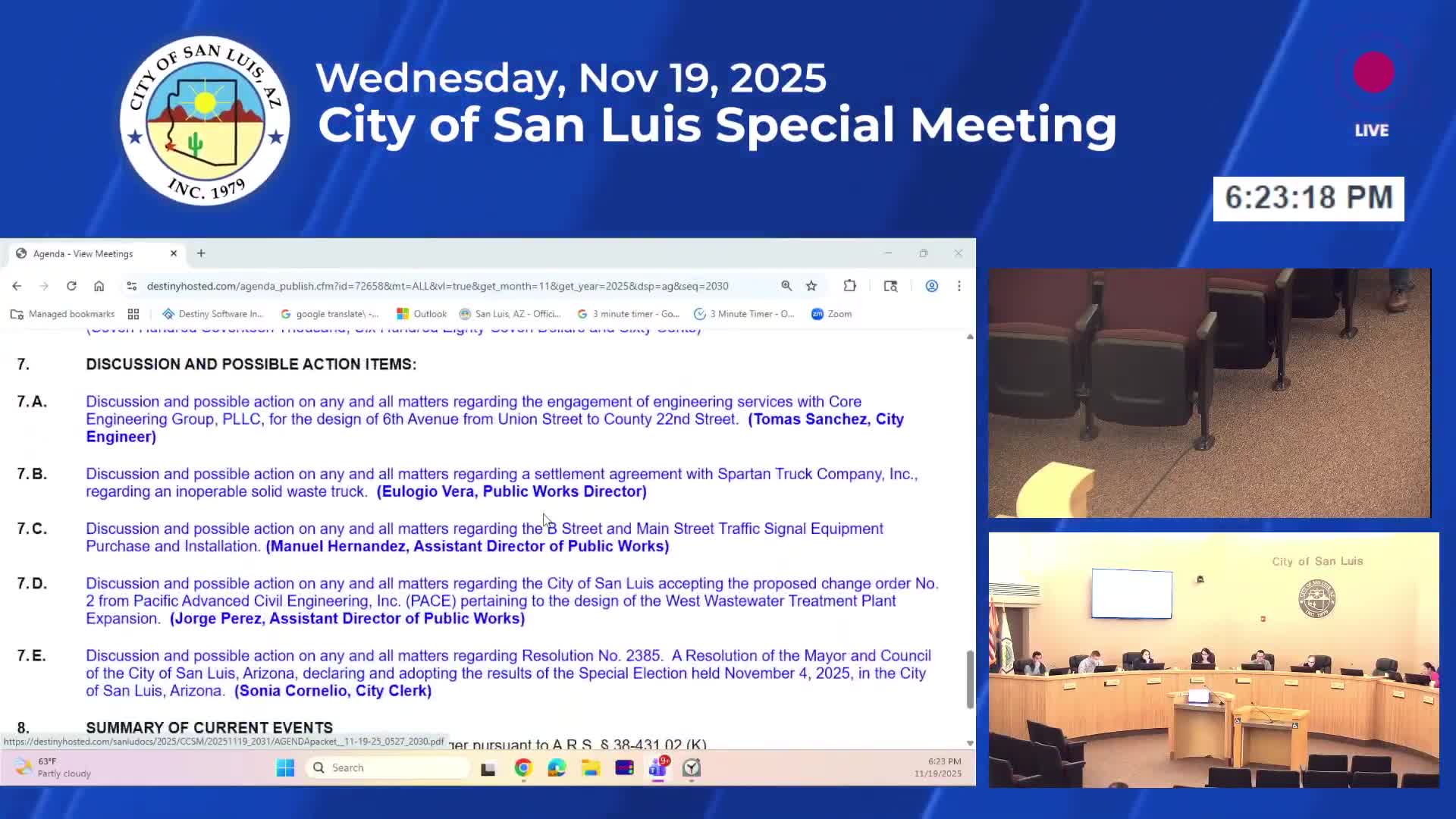Open the google translate bookmark
Image resolution: width=1456 pixels, height=819 pixels.
point(330,313)
